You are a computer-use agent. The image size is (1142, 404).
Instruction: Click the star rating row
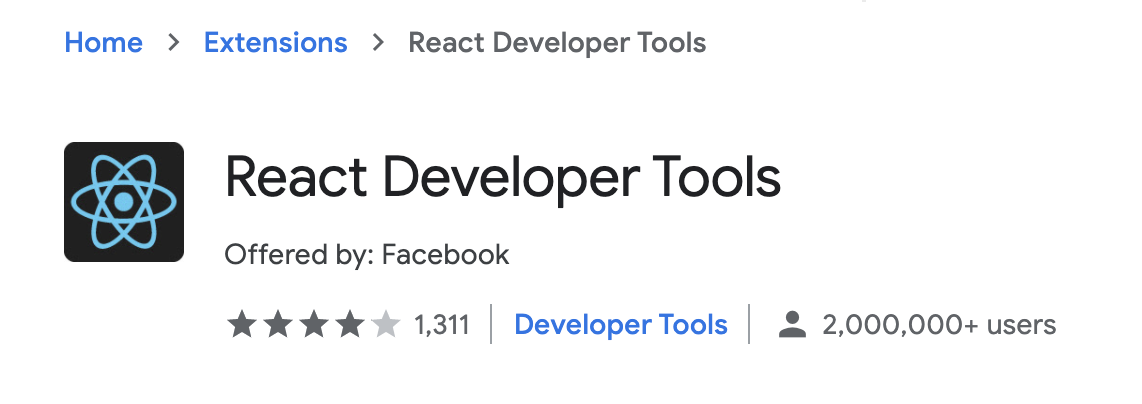pyautogui.click(x=314, y=325)
